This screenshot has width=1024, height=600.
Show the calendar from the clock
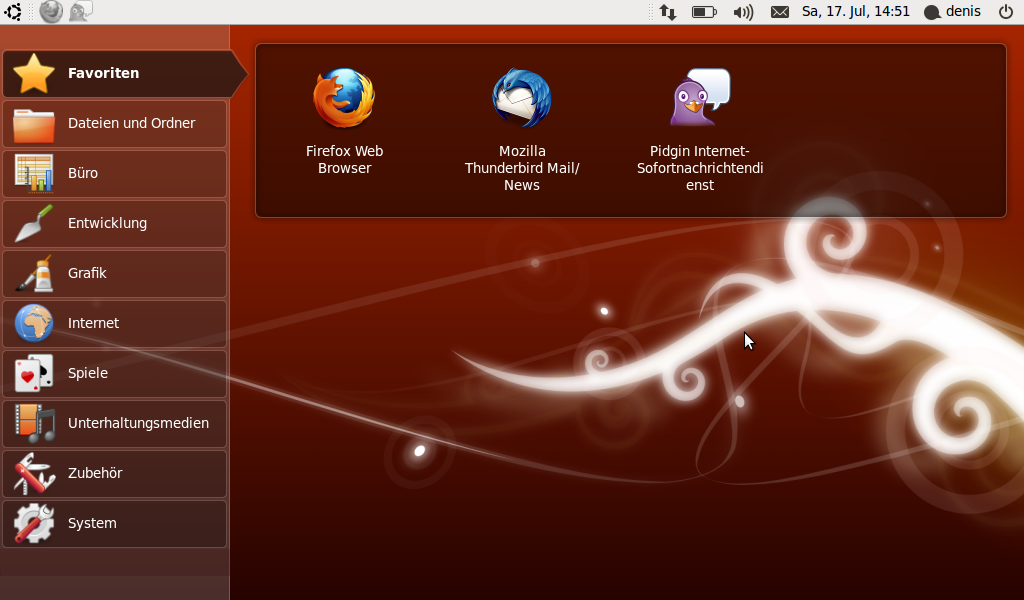[x=856, y=12]
